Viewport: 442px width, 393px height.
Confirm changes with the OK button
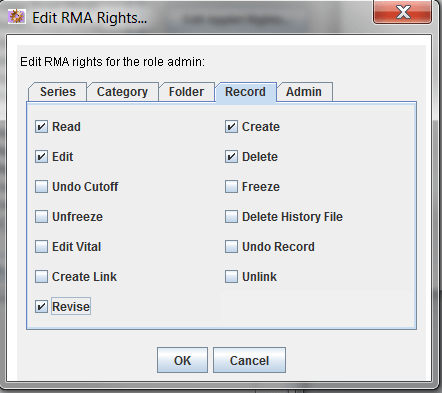(182, 360)
